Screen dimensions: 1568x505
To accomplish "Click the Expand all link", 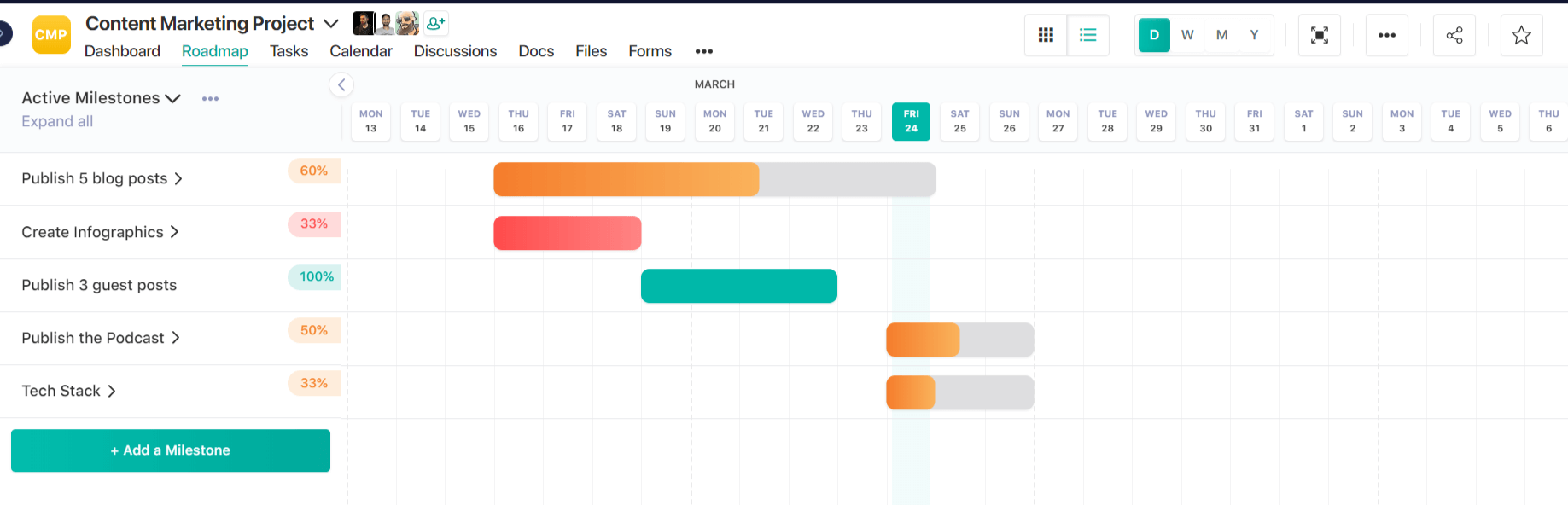I will tap(57, 121).
